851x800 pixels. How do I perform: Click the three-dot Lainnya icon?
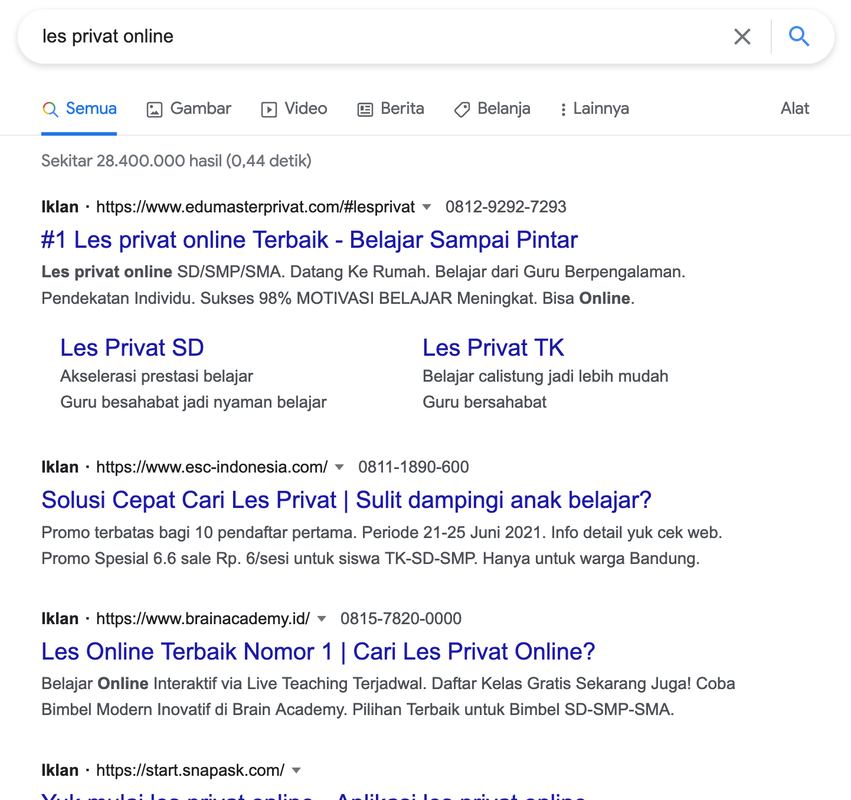coord(563,110)
